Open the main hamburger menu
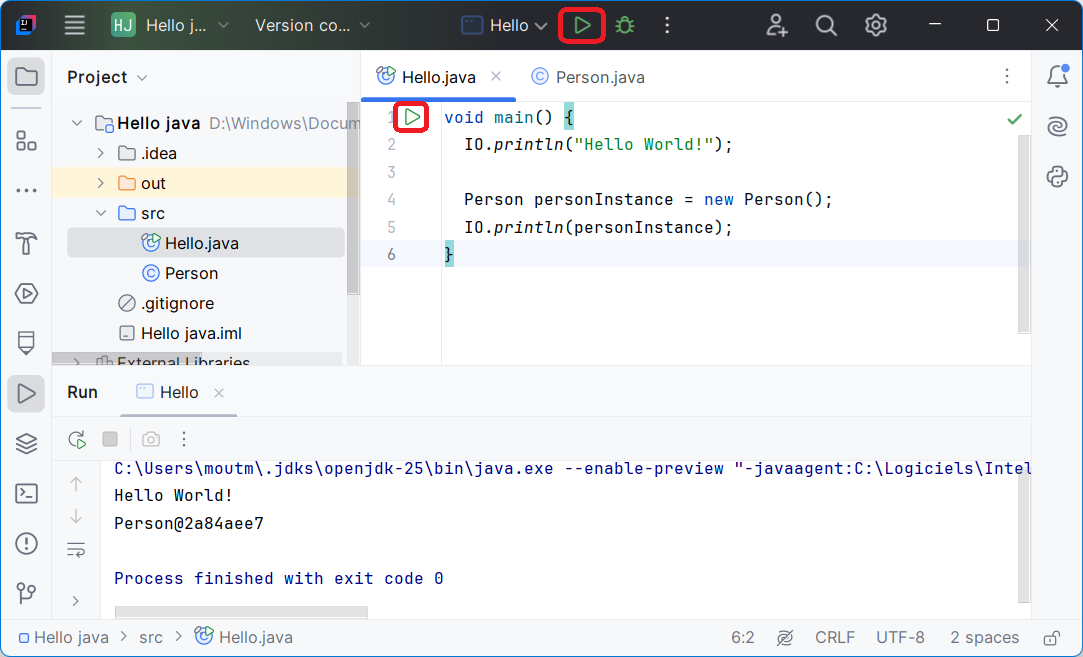The height and width of the screenshot is (657, 1083). [75, 26]
